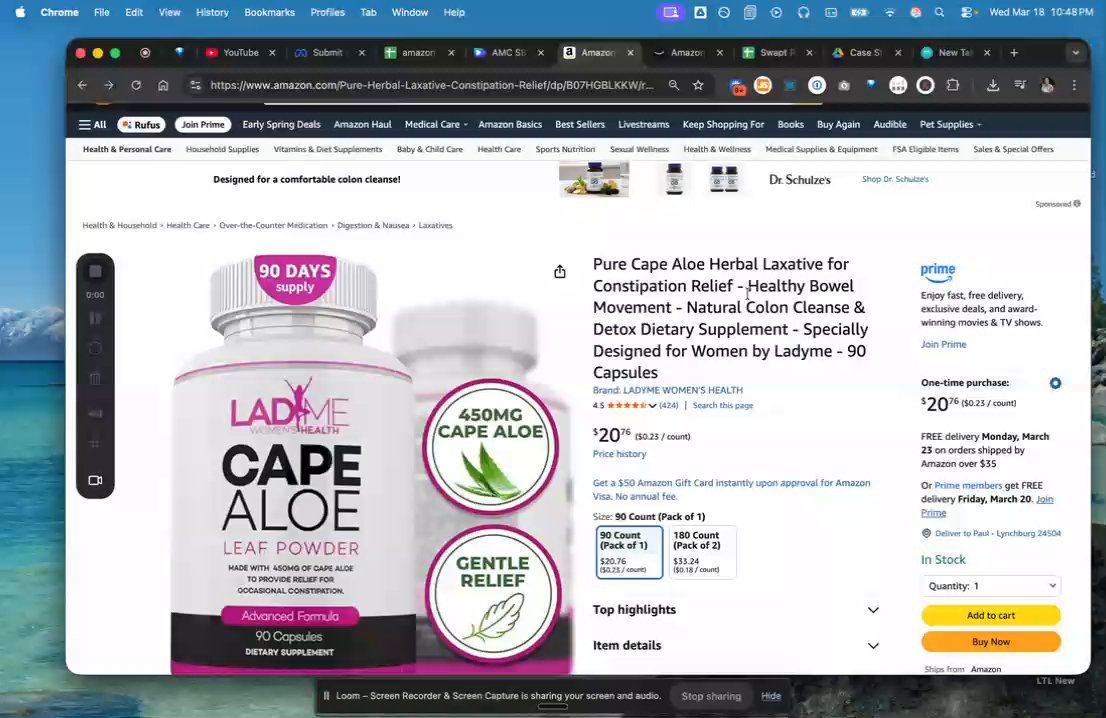Open Vitamins & Diet Supplements category
This screenshot has height=718, width=1106.
tap(327, 150)
